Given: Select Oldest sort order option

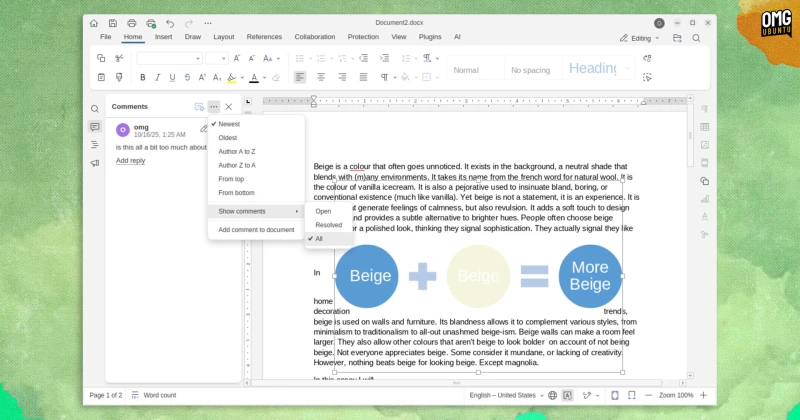Looking at the screenshot, I should (228, 138).
